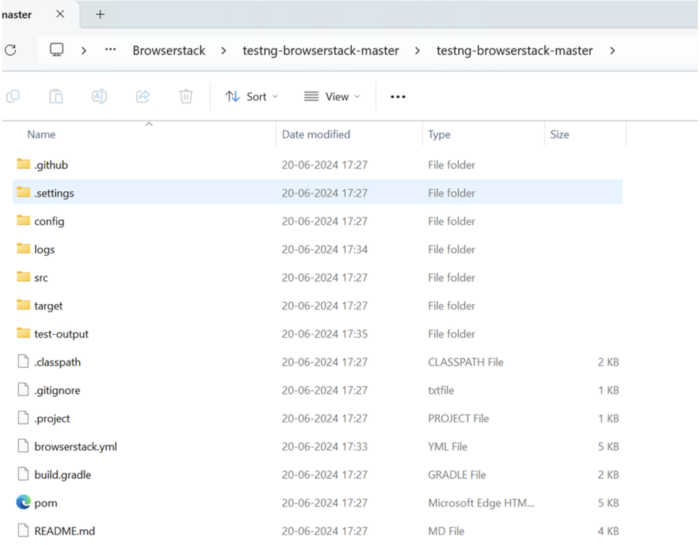Expand chevron after last testng-browserstack-master breadcrumb

pos(612,50)
